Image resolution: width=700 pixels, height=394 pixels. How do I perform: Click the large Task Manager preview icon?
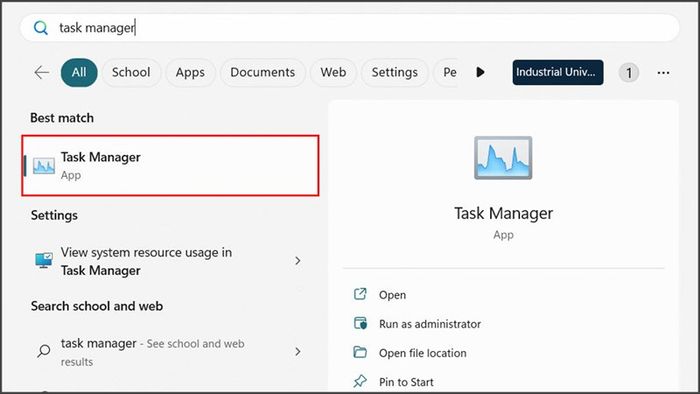[x=503, y=158]
